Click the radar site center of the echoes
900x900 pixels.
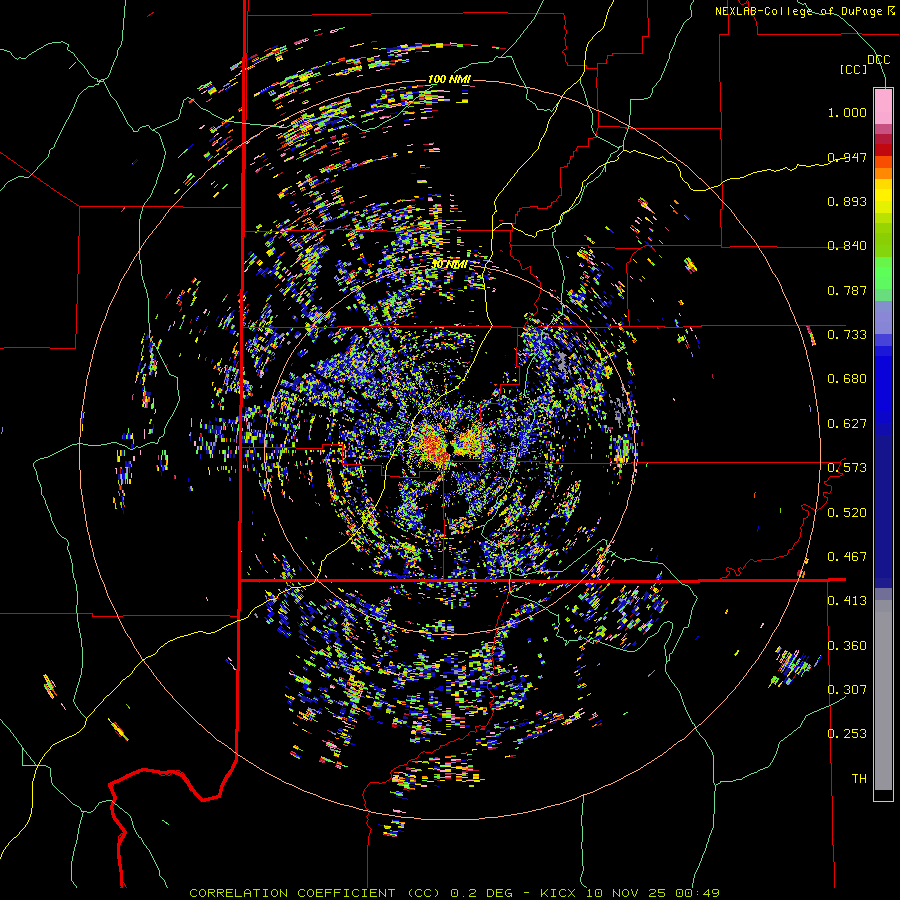point(448,448)
